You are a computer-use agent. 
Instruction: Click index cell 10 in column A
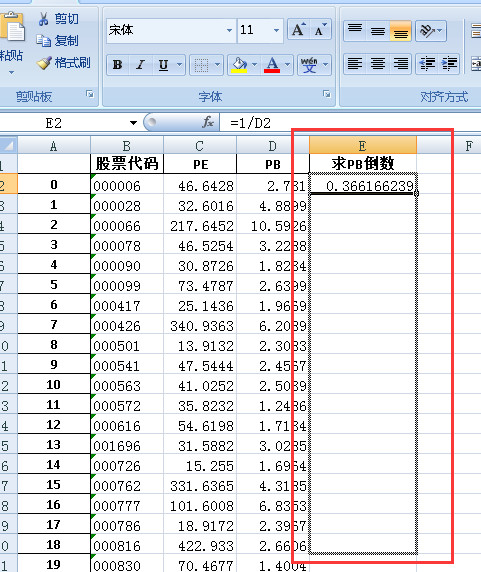(54, 384)
